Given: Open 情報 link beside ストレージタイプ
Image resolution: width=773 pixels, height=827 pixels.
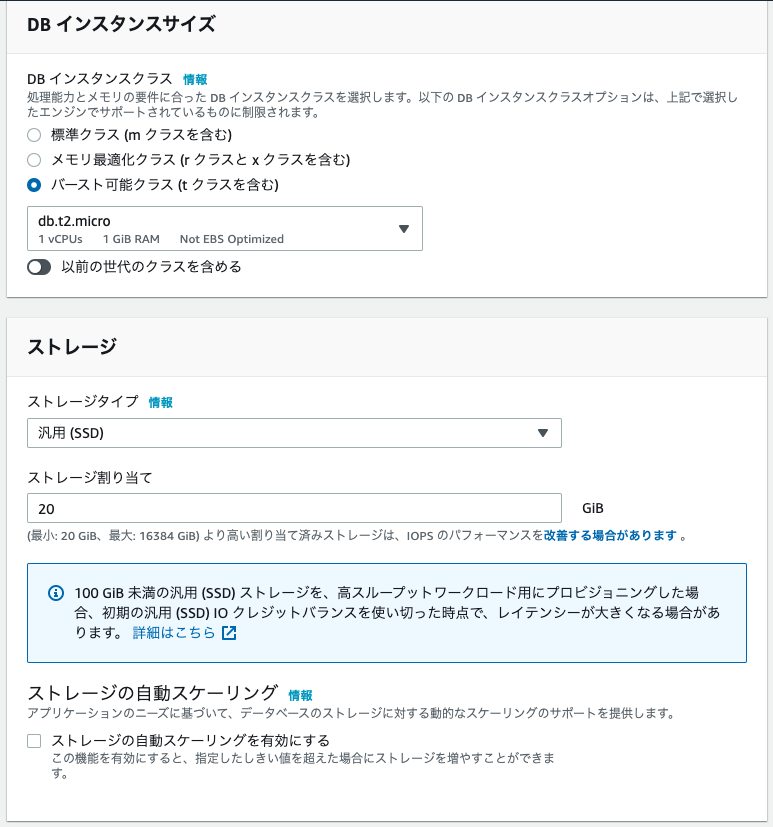Looking at the screenshot, I should [161, 402].
